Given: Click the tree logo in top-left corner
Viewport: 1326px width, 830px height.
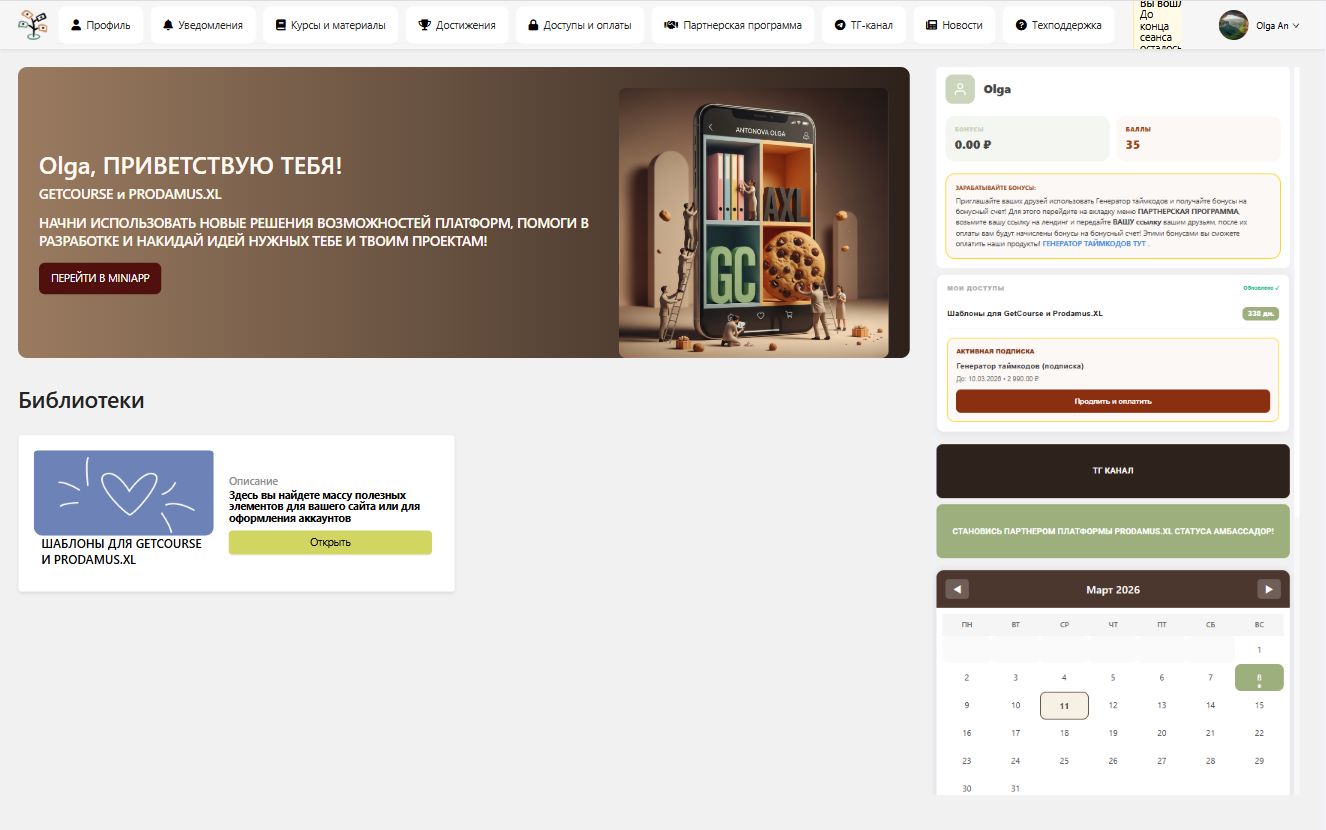Looking at the screenshot, I should tap(33, 24).
